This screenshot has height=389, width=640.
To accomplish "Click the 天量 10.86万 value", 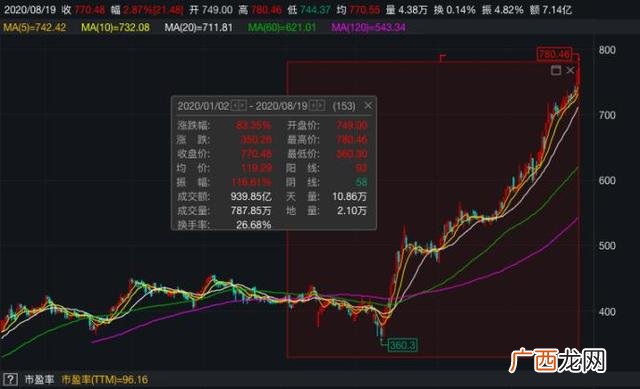I will click(x=349, y=196).
